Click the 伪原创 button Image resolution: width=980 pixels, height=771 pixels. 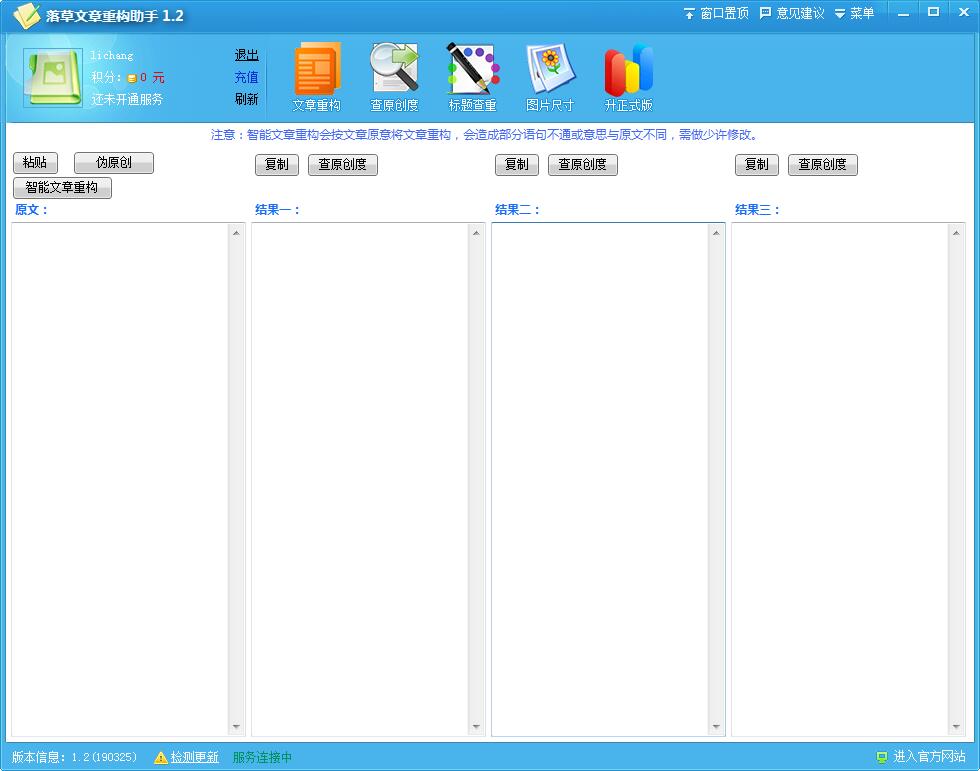(114, 162)
